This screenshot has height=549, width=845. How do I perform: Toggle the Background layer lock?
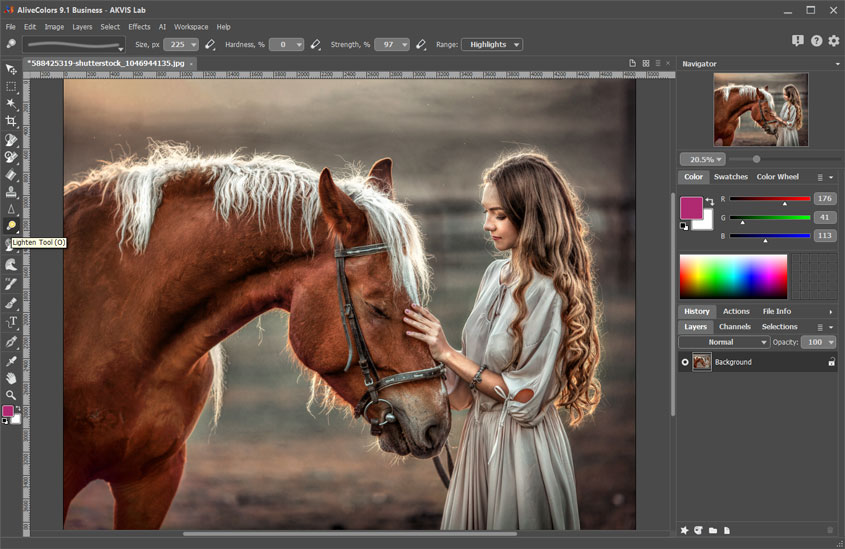tap(832, 362)
